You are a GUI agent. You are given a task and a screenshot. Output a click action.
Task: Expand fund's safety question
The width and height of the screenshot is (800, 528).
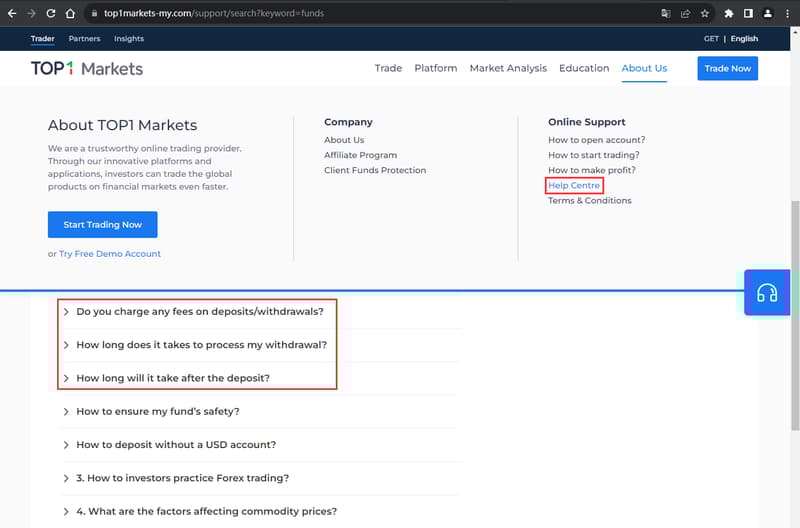pos(158,411)
